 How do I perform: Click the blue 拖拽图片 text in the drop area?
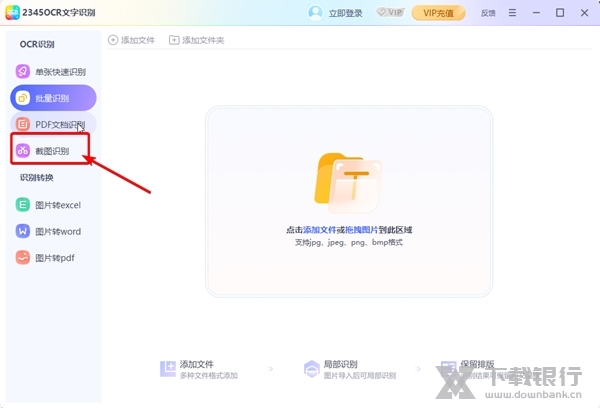(362, 230)
